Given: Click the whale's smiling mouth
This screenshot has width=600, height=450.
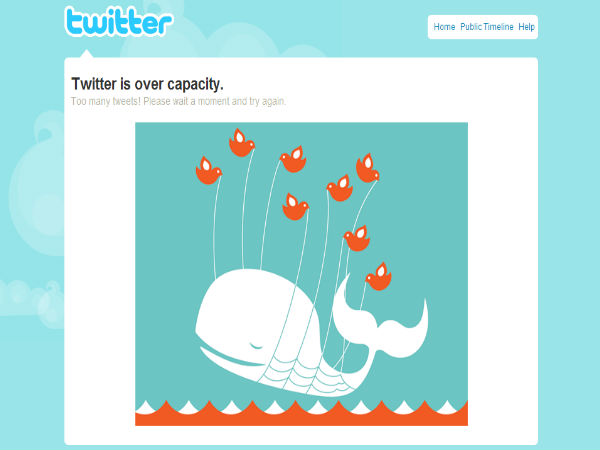Looking at the screenshot, I should (230, 357).
